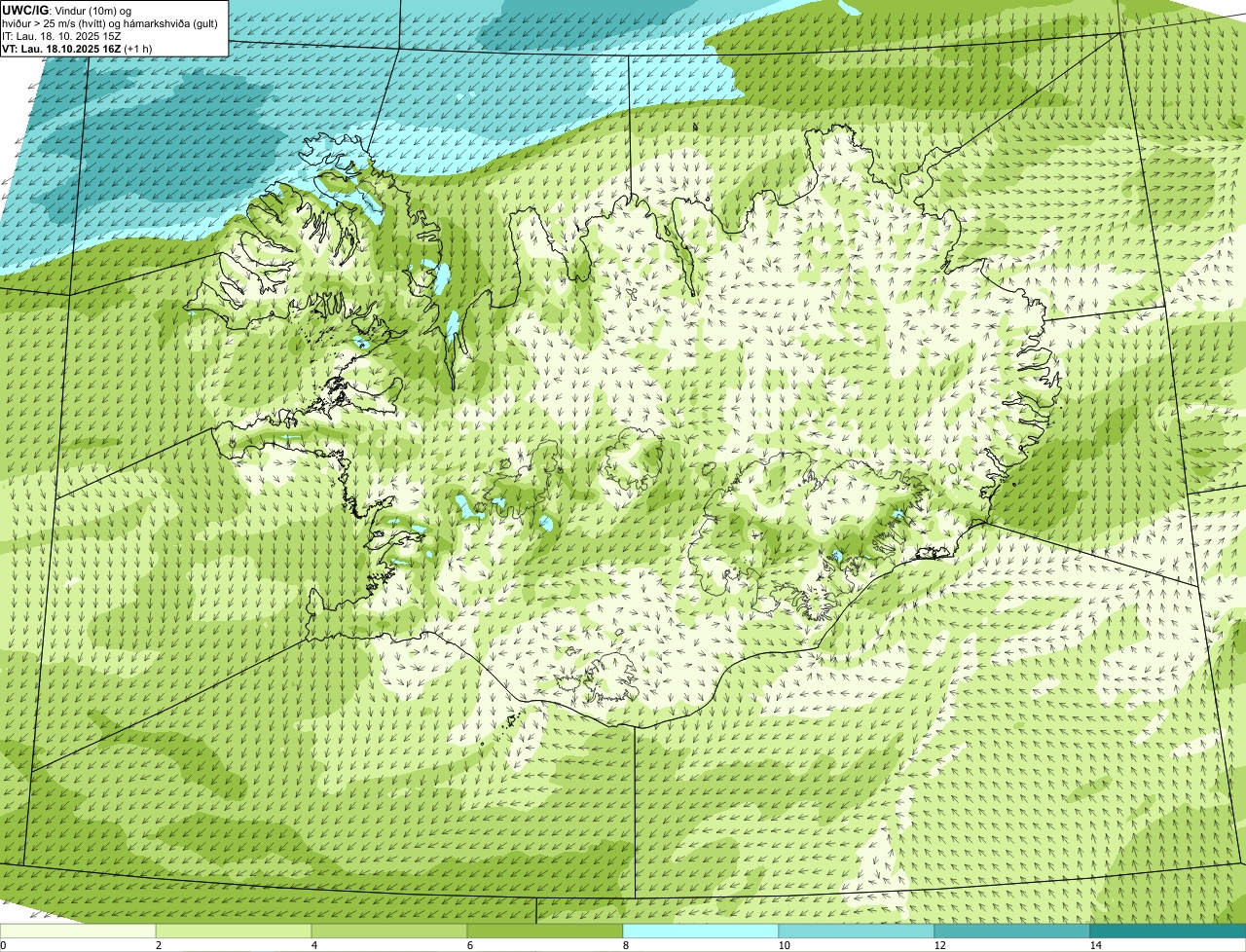Click the '2' label under the color scale
This screenshot has height=952, width=1246.
click(x=158, y=945)
